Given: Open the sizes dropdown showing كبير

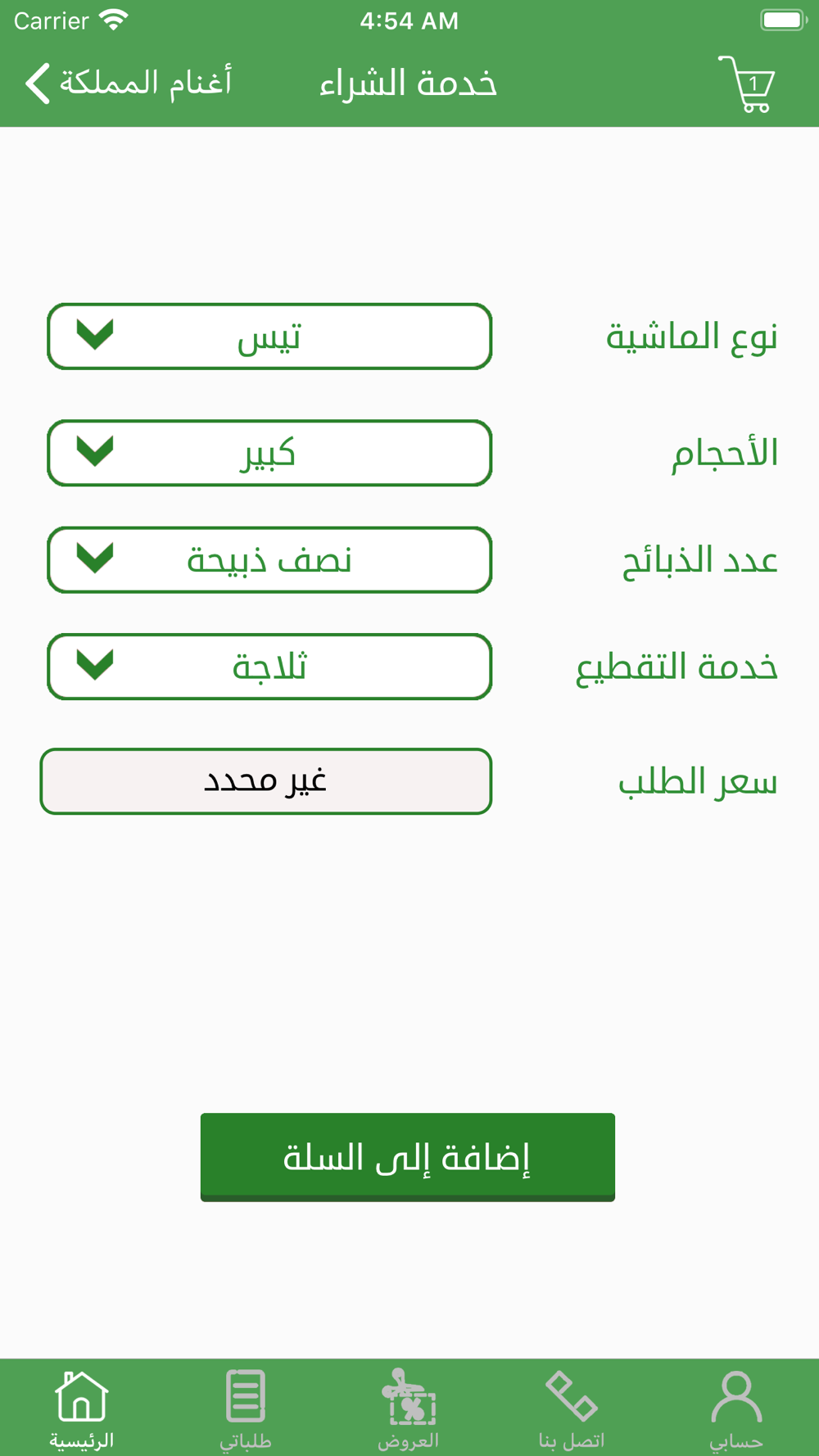Looking at the screenshot, I should tap(269, 453).
